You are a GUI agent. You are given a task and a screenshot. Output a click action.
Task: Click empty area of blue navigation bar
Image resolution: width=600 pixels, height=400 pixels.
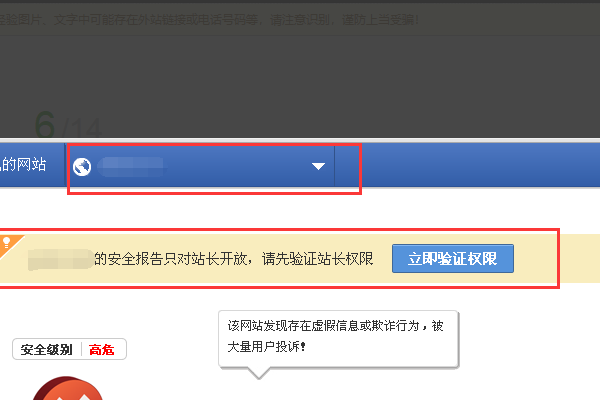[x=480, y=165]
